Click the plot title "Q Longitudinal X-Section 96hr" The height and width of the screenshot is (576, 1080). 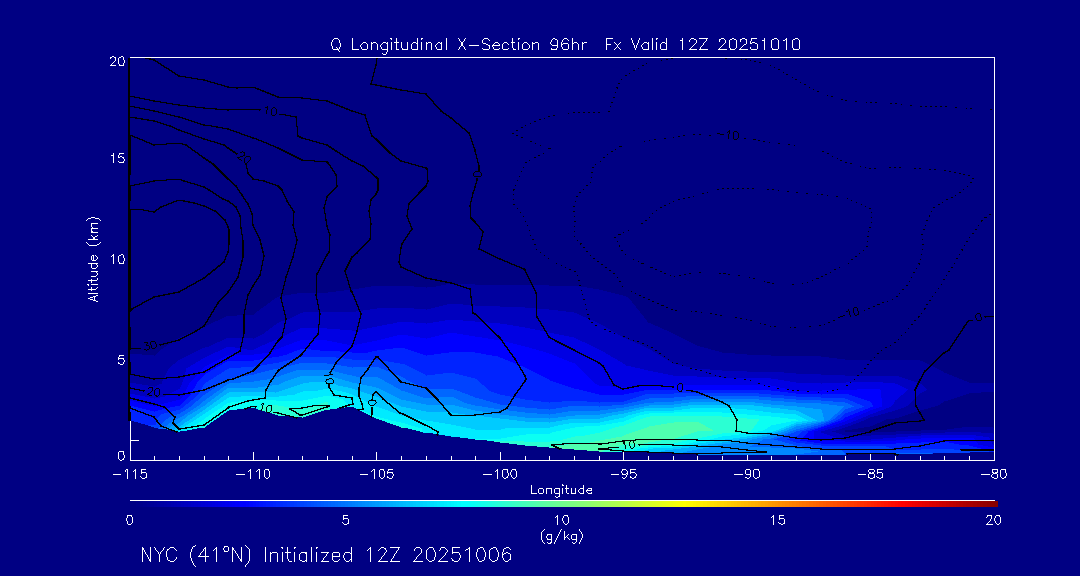tap(459, 45)
